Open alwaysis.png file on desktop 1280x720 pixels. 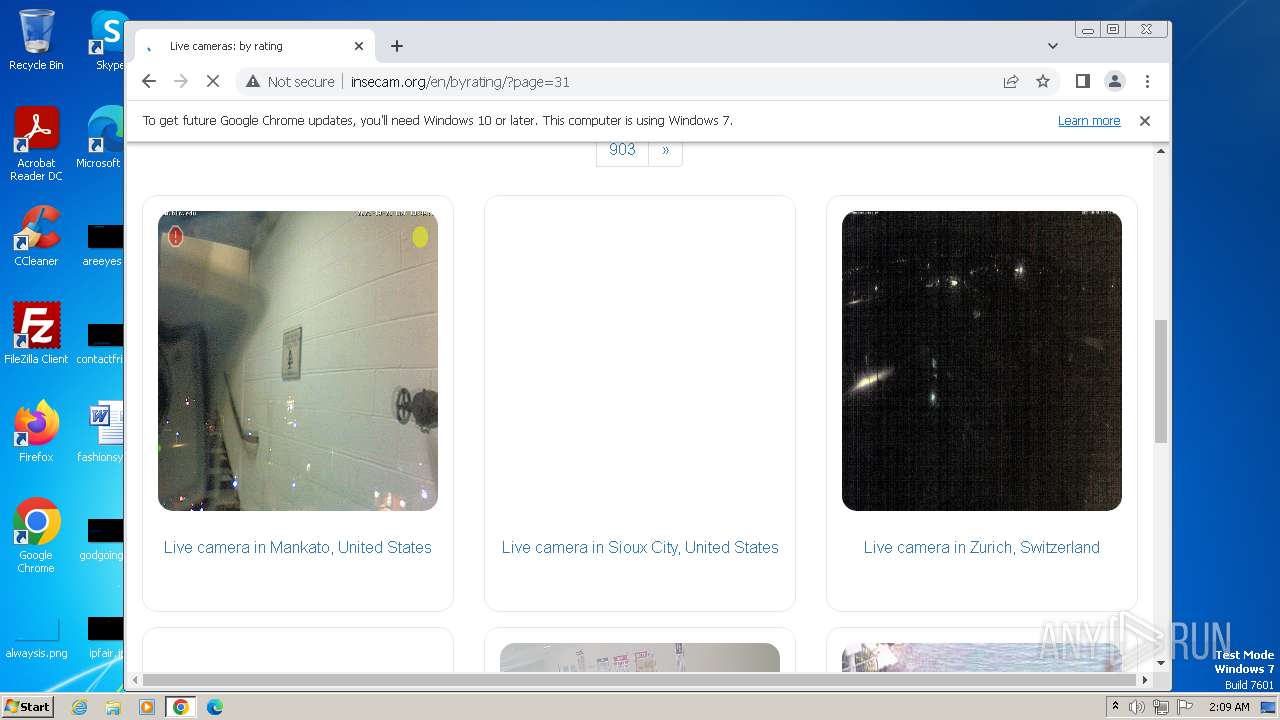click(x=36, y=639)
